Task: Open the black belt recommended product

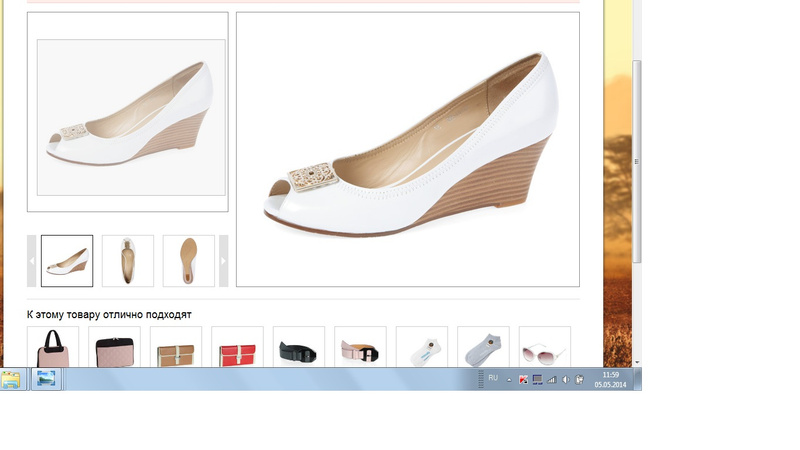Action: point(299,348)
